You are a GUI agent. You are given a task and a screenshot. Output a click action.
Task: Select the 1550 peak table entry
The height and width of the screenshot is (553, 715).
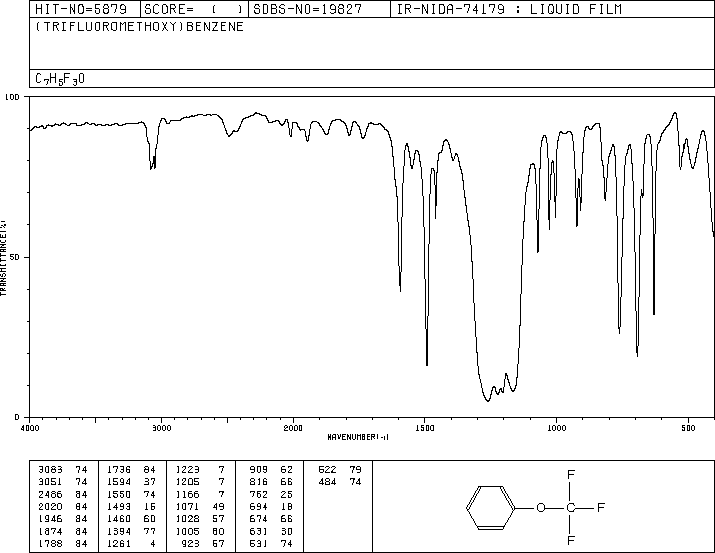point(131,494)
